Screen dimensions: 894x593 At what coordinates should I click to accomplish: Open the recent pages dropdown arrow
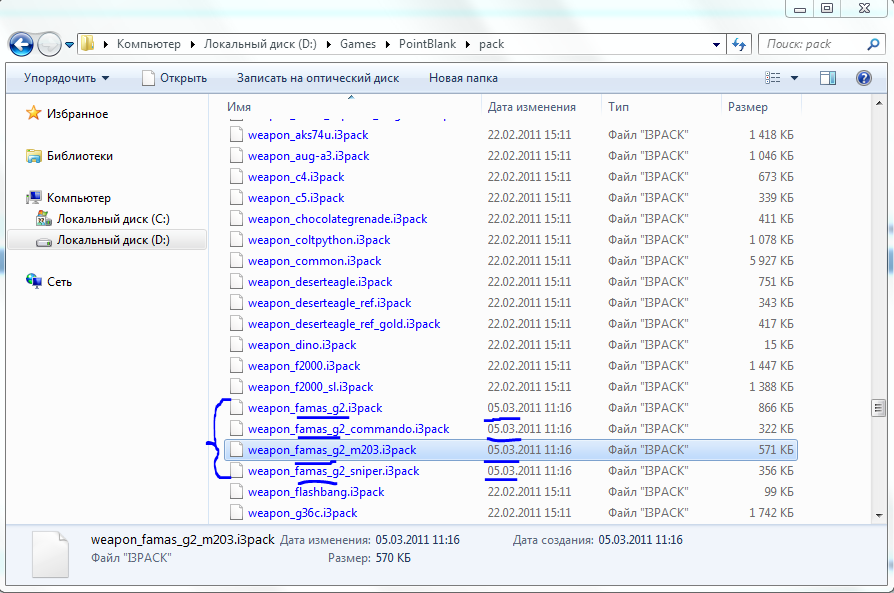point(69,44)
